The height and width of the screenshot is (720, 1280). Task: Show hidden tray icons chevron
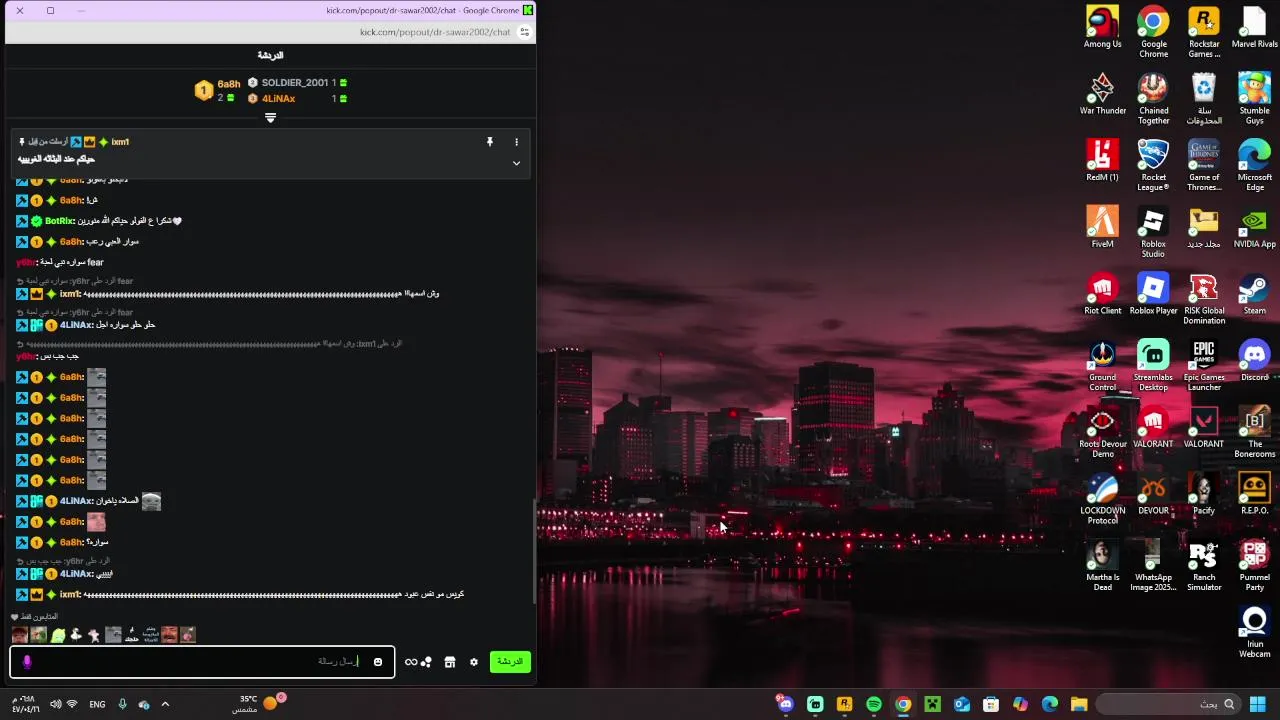[x=165, y=704]
